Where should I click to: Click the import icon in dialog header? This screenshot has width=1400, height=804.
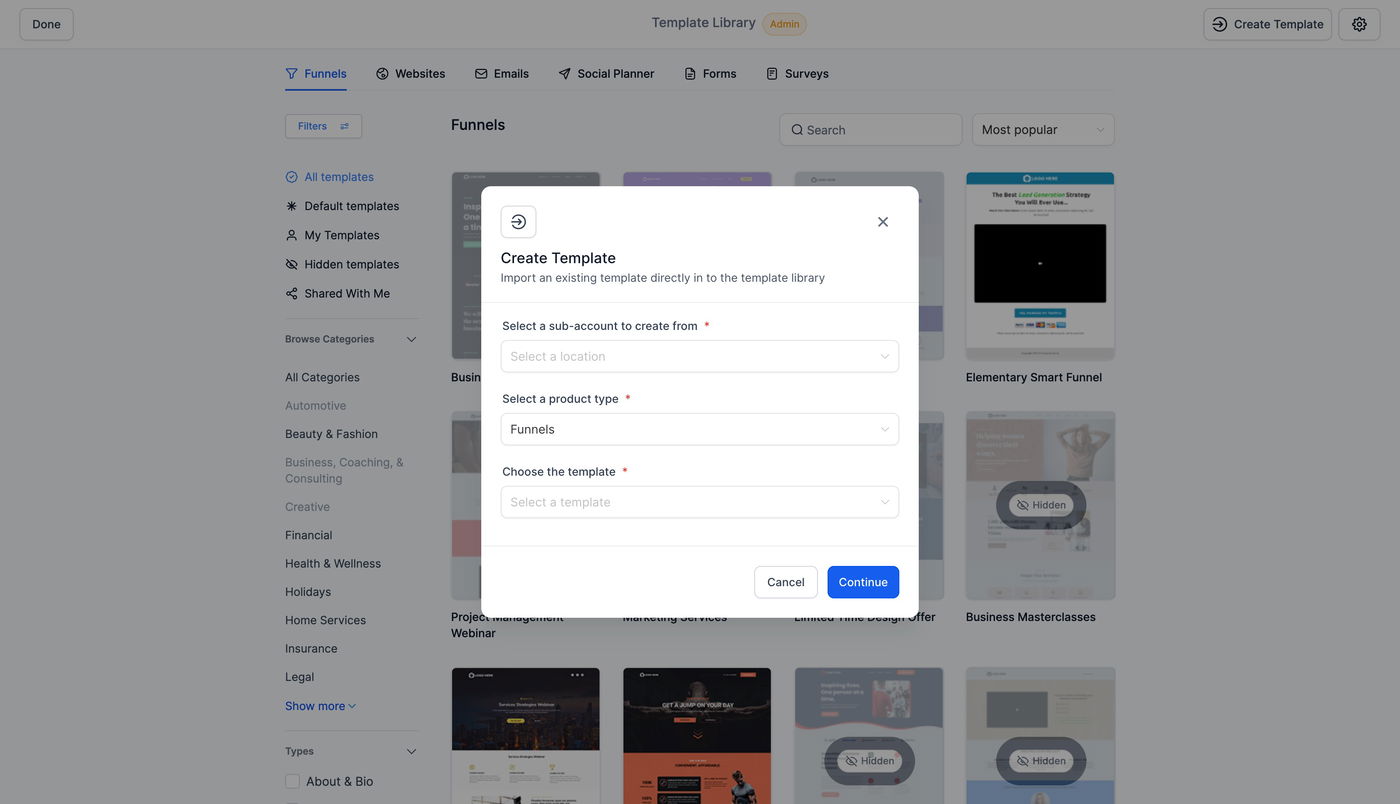coord(518,222)
